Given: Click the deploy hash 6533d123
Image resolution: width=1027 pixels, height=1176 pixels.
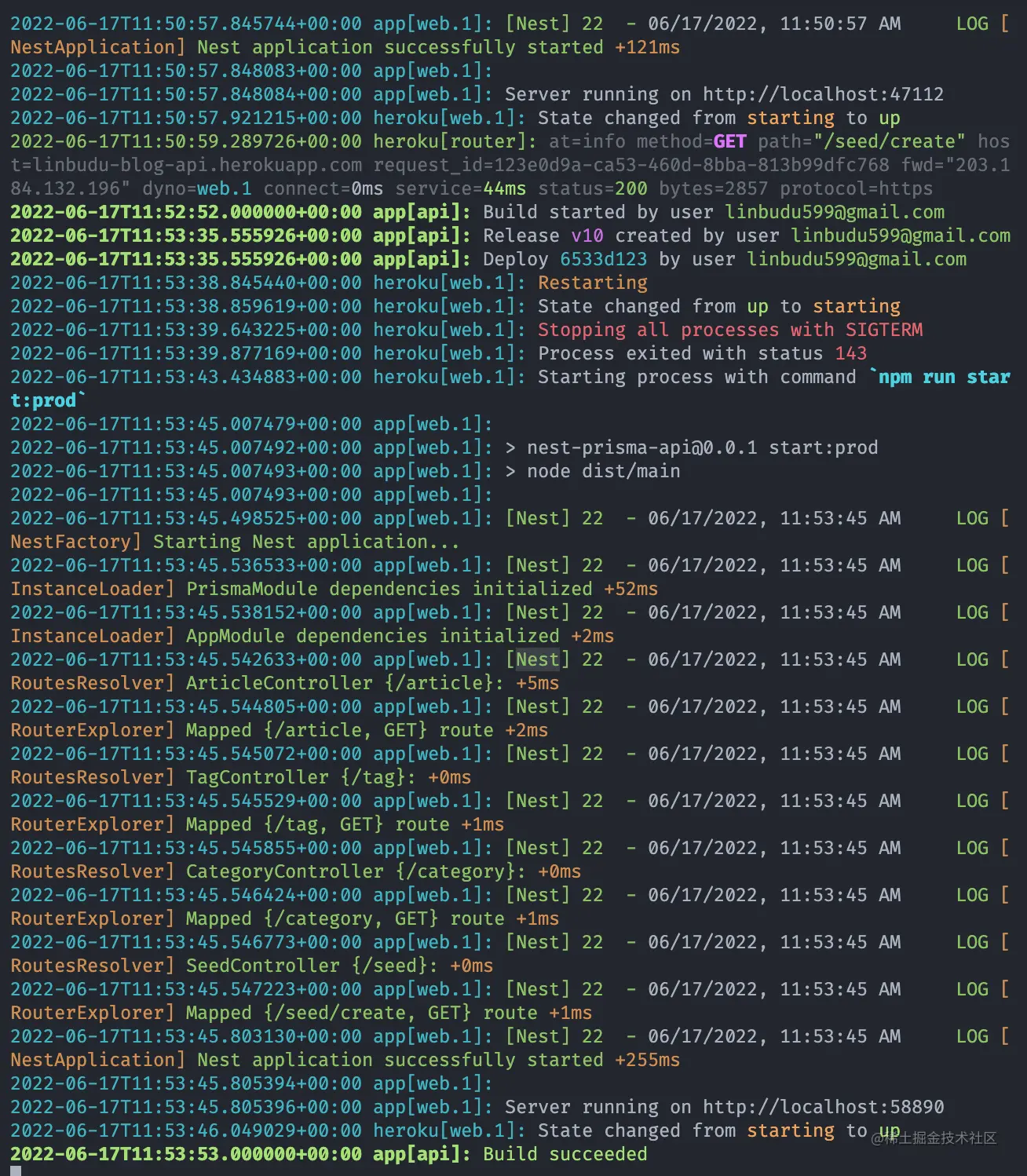Looking at the screenshot, I should [x=604, y=259].
